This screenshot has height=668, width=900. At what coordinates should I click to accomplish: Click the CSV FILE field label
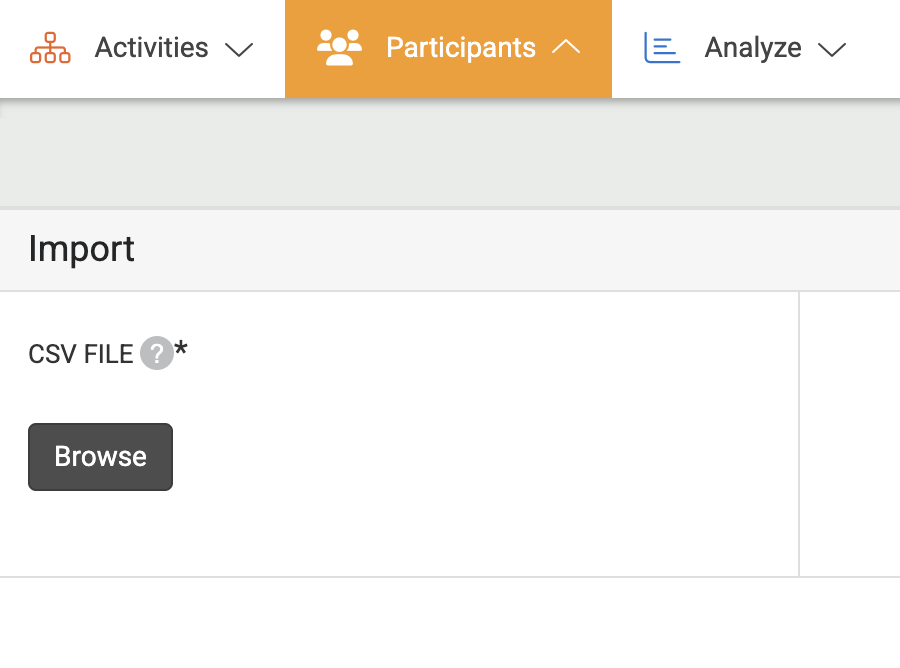80,354
